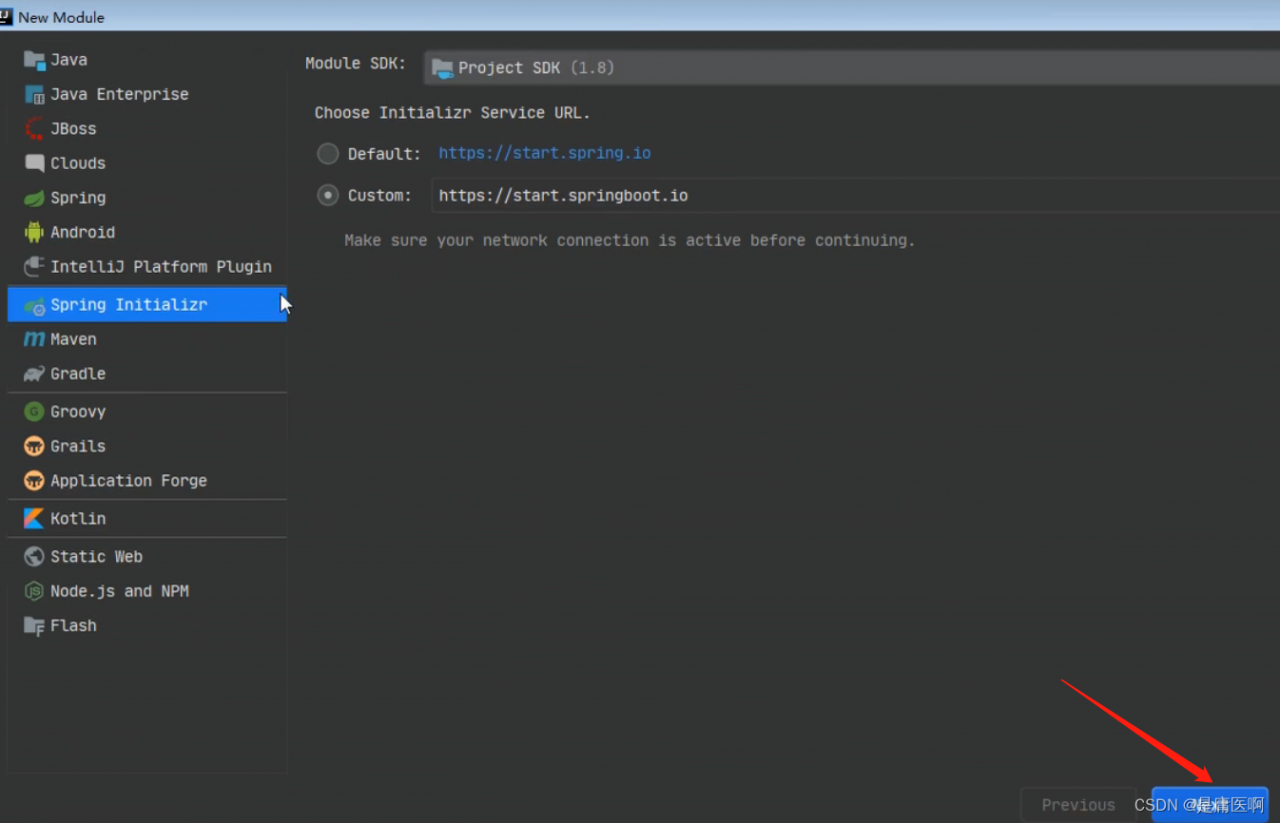
Task: Click the Java folder icon
Action: tap(34, 60)
